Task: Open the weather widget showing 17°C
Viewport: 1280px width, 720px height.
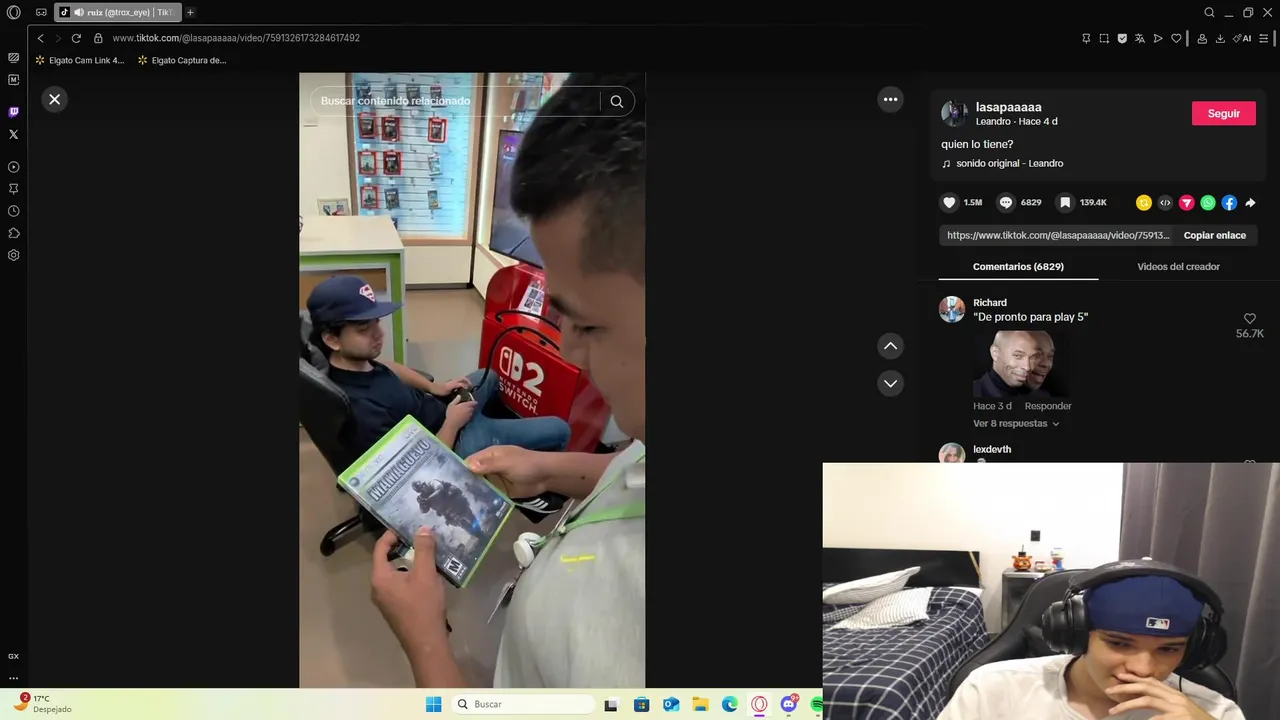Action: tap(43, 704)
